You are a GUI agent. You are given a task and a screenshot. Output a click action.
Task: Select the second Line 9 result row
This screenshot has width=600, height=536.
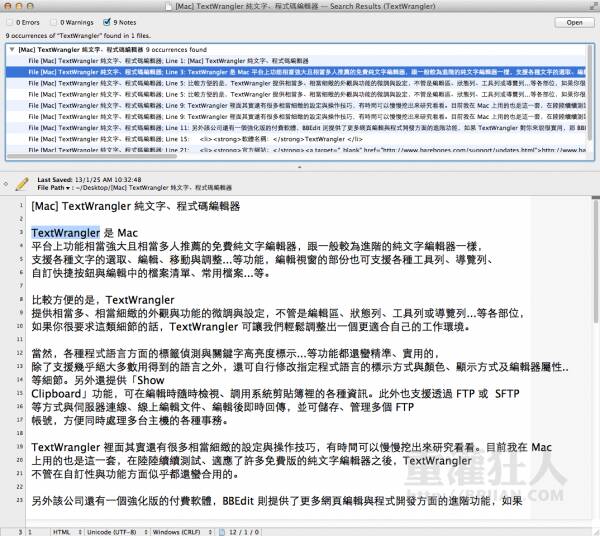tap(296, 117)
